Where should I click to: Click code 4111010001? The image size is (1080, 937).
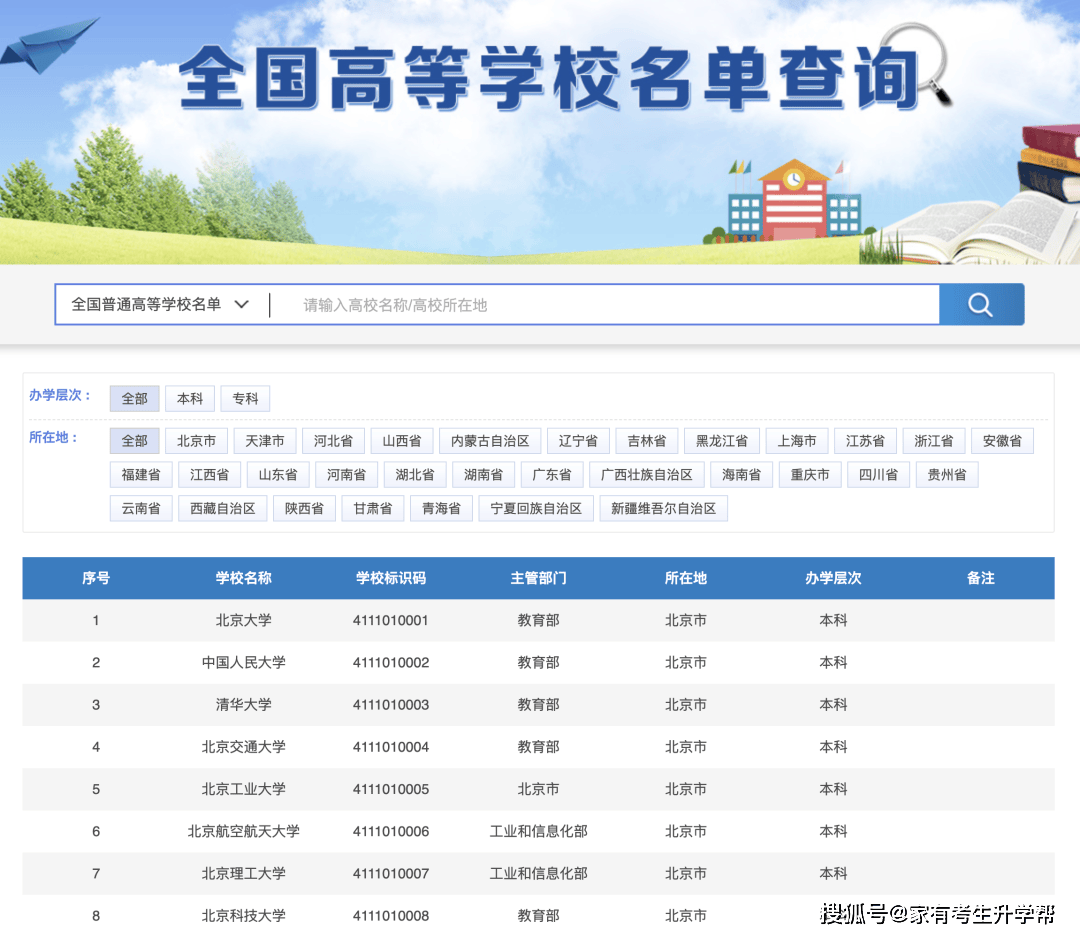391,620
